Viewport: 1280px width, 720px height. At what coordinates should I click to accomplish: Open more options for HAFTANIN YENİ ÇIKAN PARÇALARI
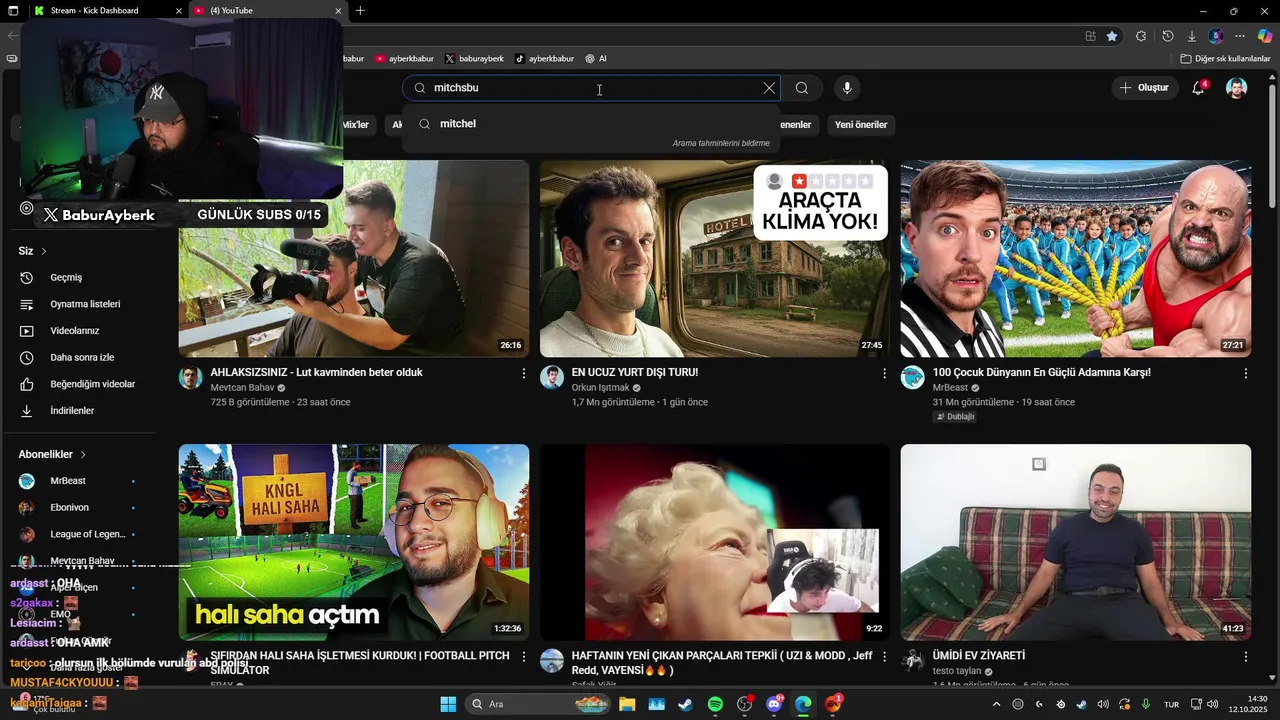pyautogui.click(x=884, y=657)
